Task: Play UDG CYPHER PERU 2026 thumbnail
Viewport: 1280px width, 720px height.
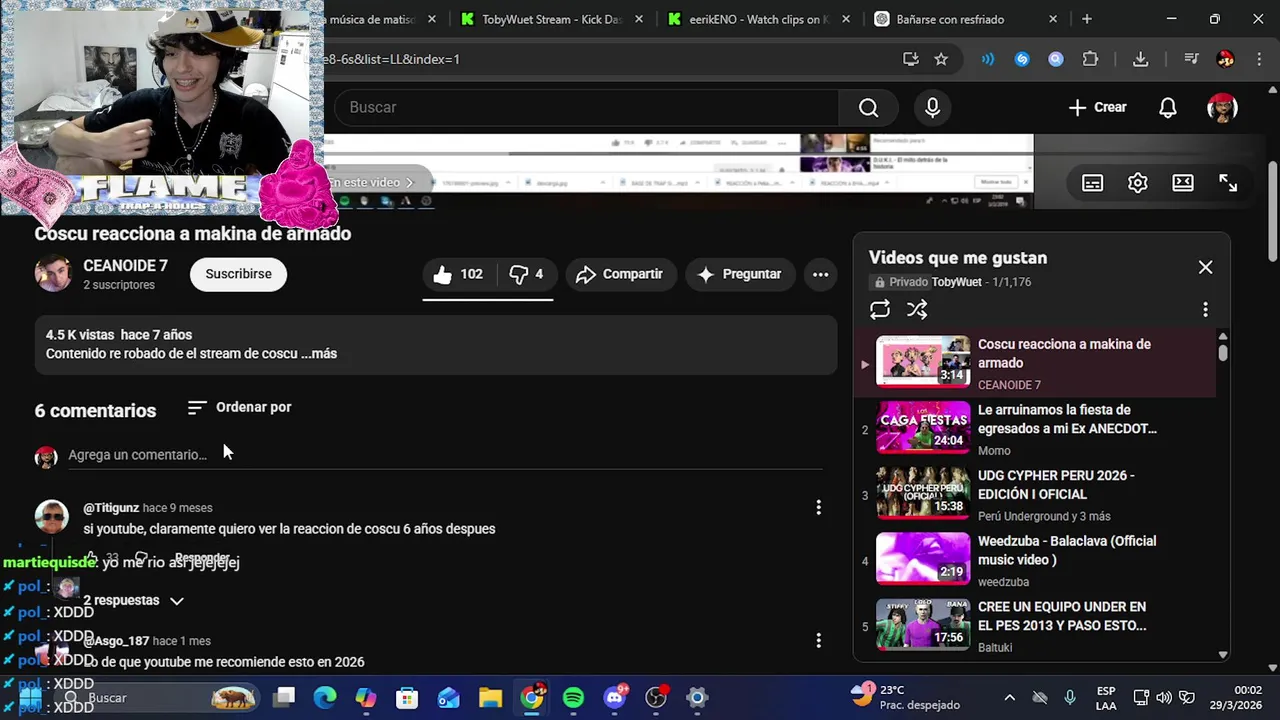Action: [923, 493]
